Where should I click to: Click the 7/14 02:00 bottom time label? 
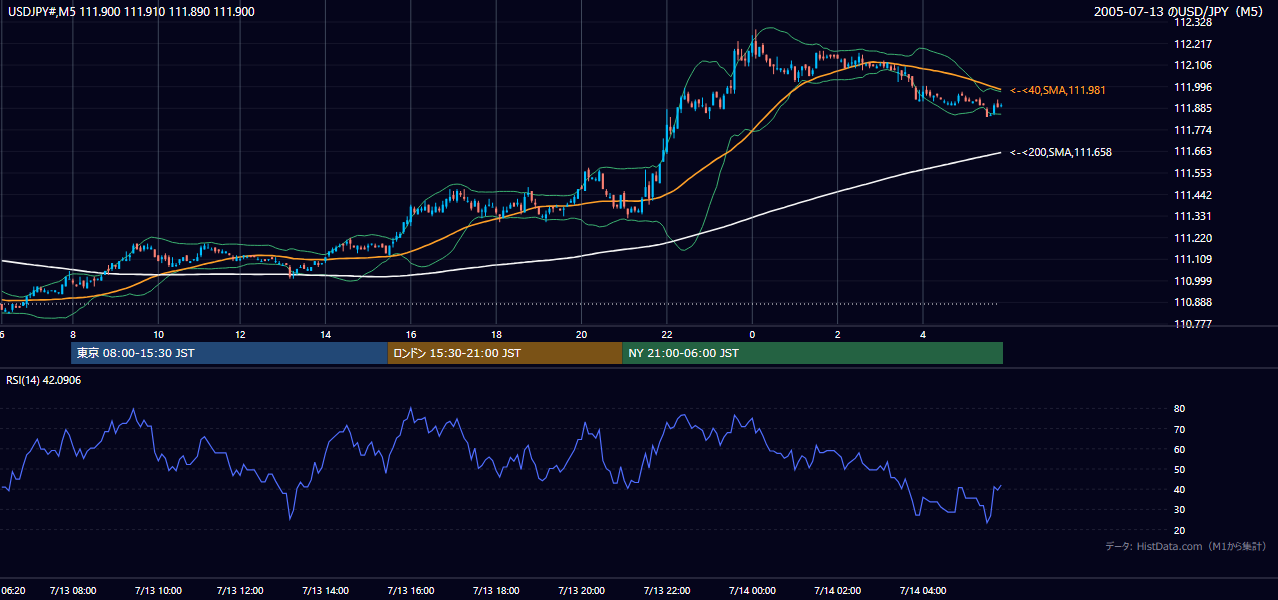coord(837,591)
